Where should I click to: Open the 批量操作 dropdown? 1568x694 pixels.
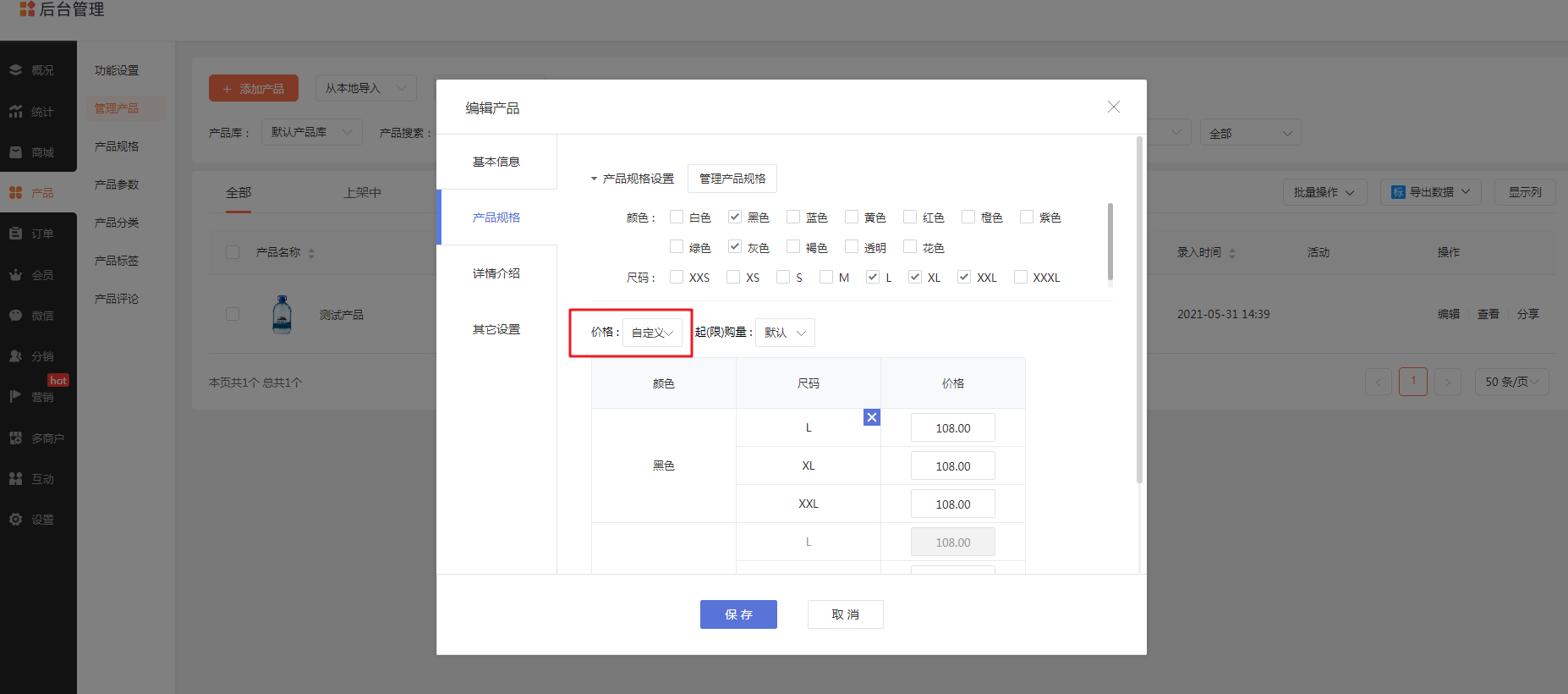(1324, 192)
